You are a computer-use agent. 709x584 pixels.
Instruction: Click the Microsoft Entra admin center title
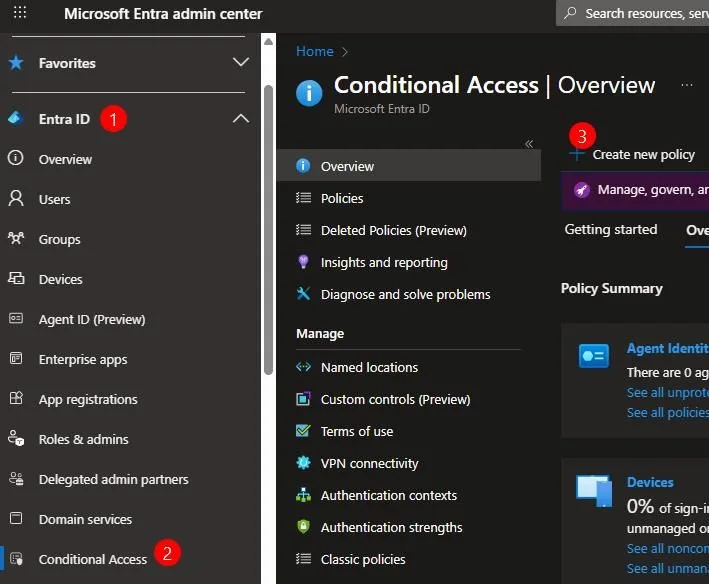[x=163, y=14]
